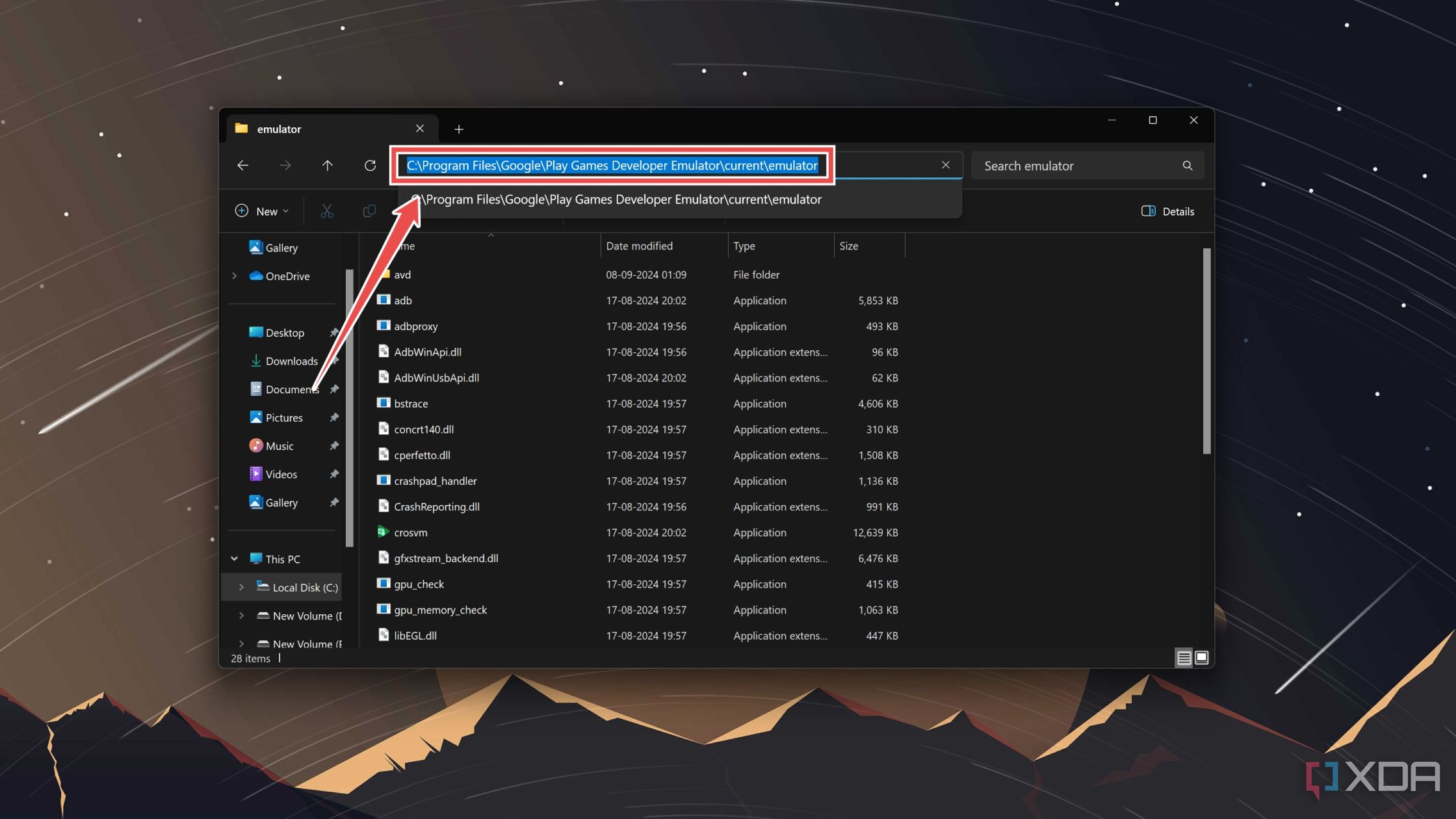Open the Downloads folder

[291, 360]
